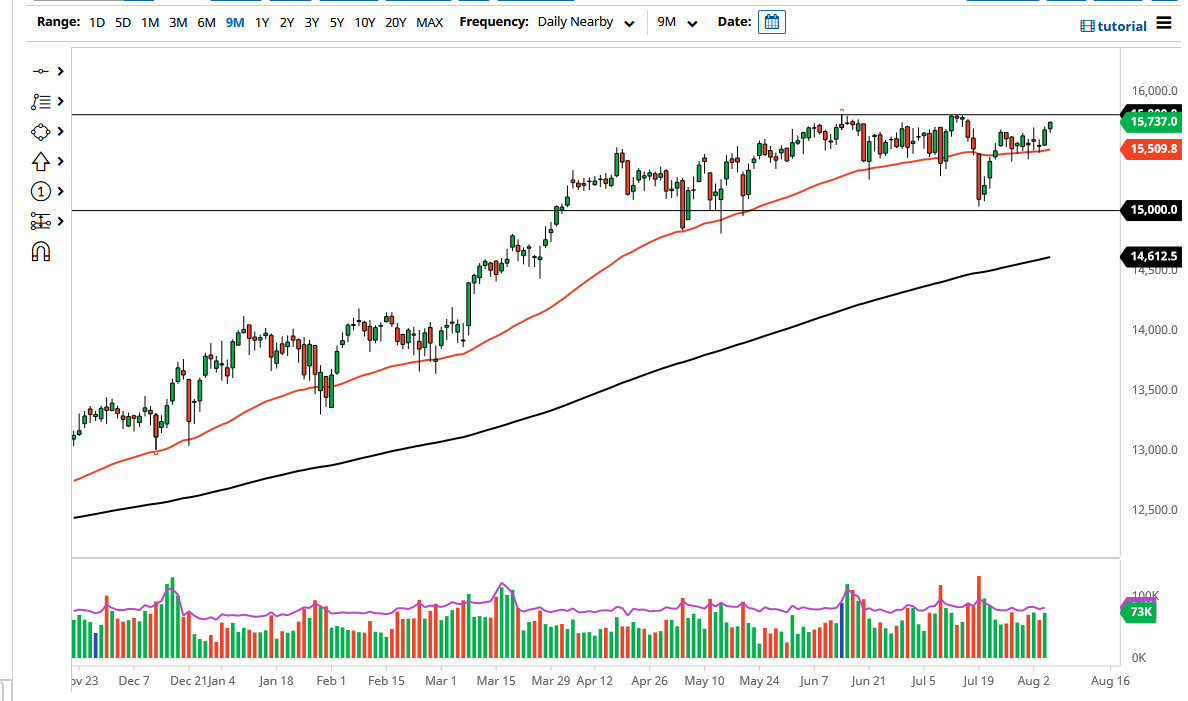Viewport: 1188px width, 701px height.
Task: Open the annotations list tool
Action: pos(40,101)
